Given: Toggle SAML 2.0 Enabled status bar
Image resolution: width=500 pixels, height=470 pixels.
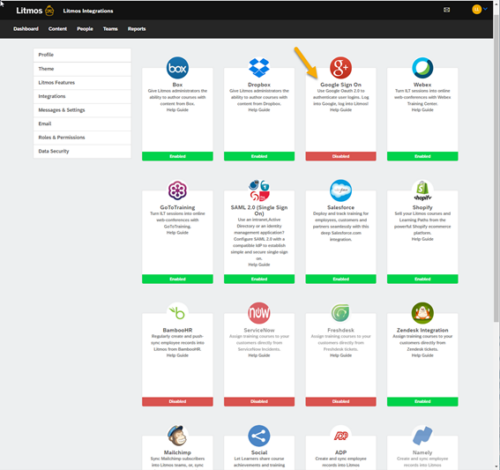Looking at the screenshot, I should tap(259, 279).
